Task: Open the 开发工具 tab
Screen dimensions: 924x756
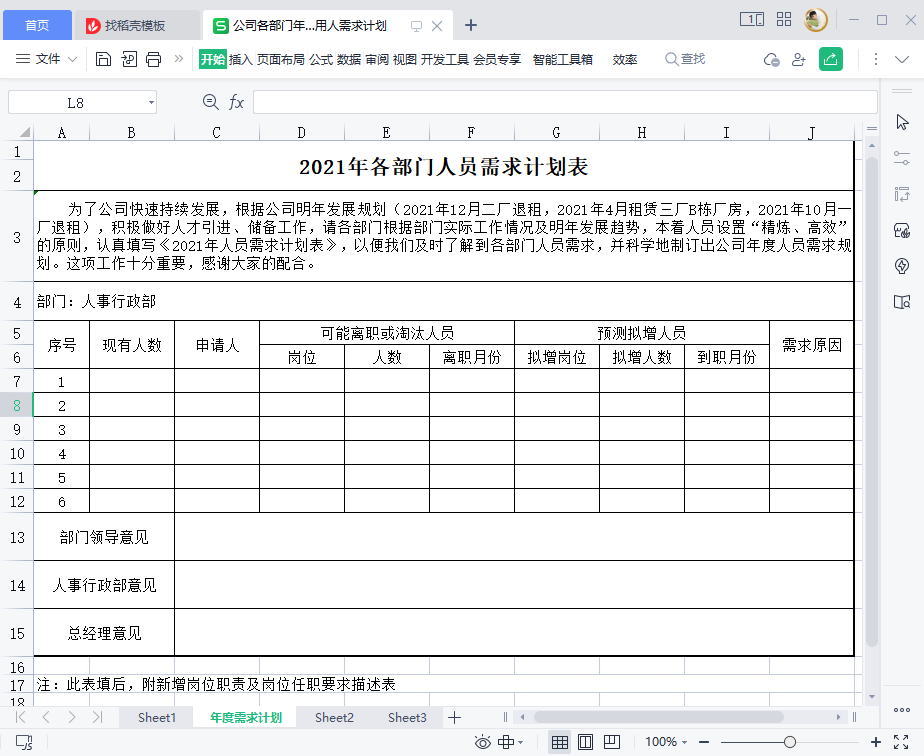Action: click(445, 59)
